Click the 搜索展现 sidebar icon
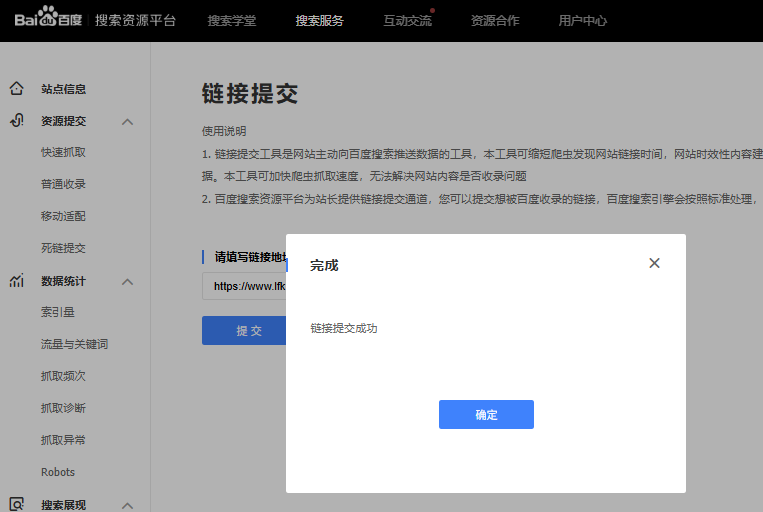 click(x=17, y=504)
